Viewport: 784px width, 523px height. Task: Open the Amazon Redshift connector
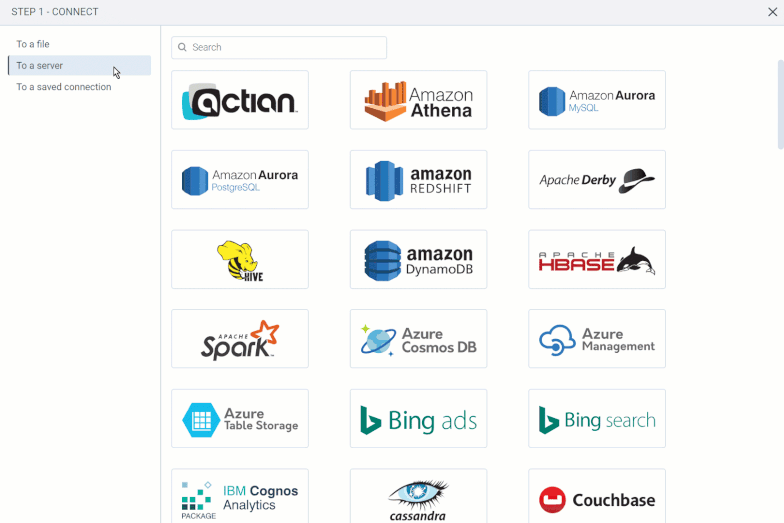click(x=418, y=180)
